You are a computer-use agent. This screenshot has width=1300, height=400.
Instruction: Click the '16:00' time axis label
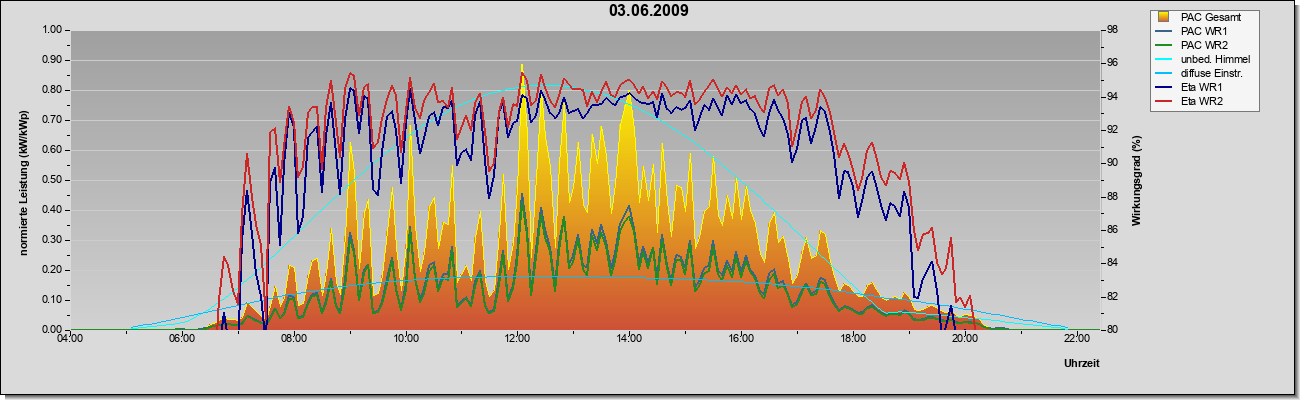[x=742, y=339]
